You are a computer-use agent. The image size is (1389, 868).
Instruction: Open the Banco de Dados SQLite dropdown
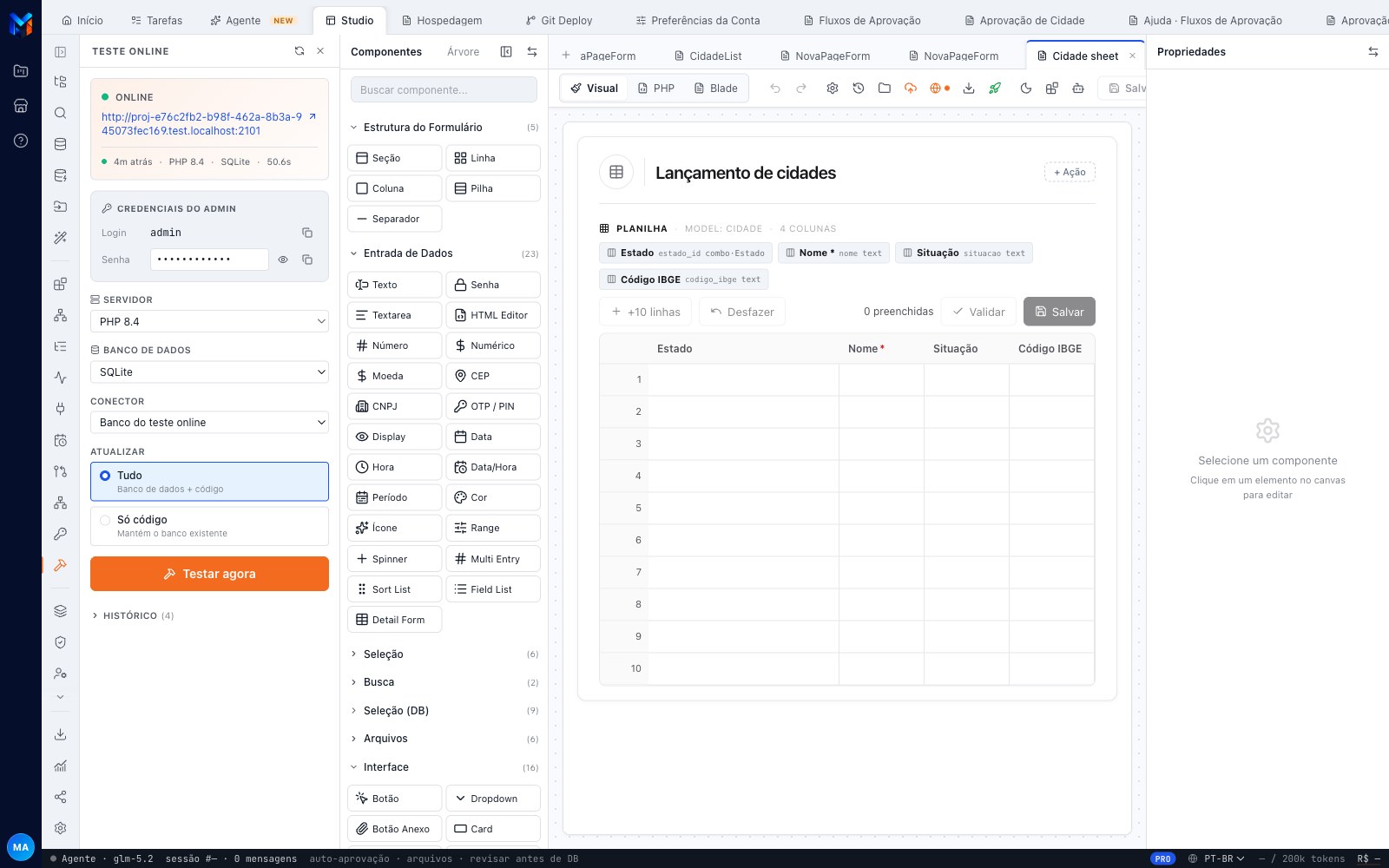209,372
